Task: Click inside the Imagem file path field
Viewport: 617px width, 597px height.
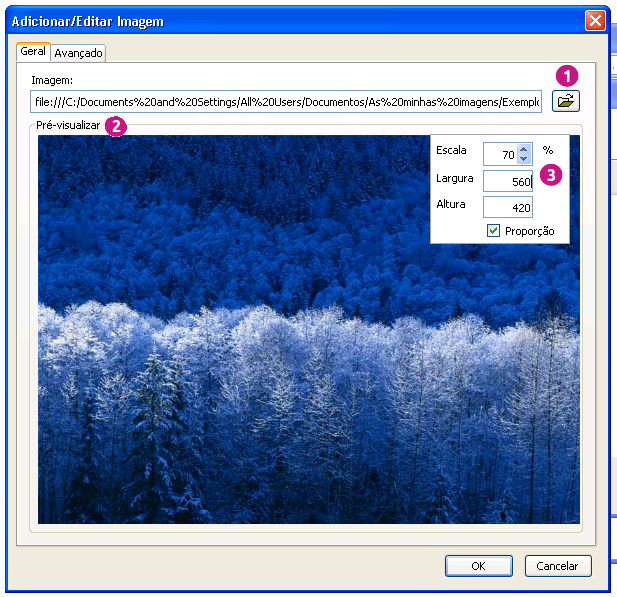Action: pyautogui.click(x=285, y=102)
